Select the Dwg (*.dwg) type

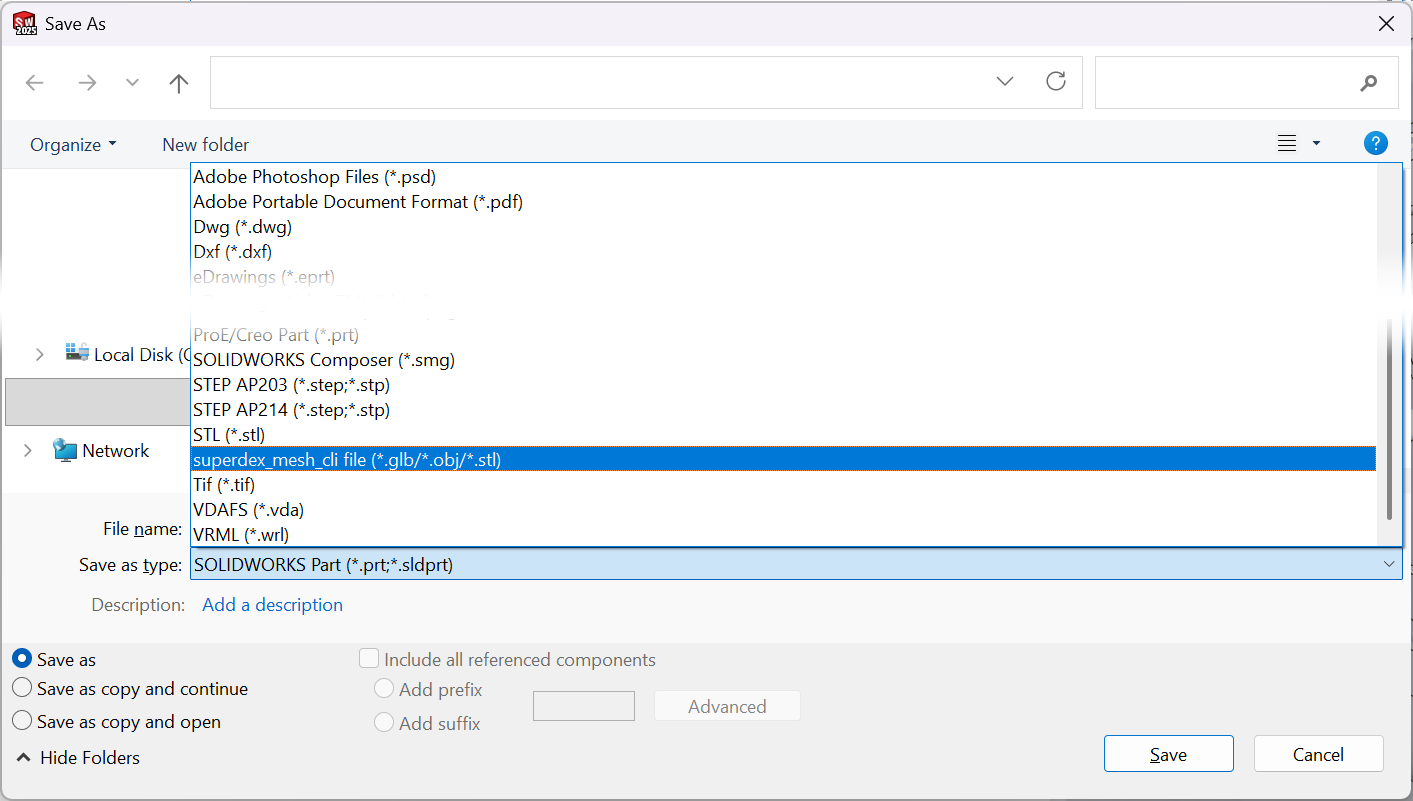click(x=783, y=227)
